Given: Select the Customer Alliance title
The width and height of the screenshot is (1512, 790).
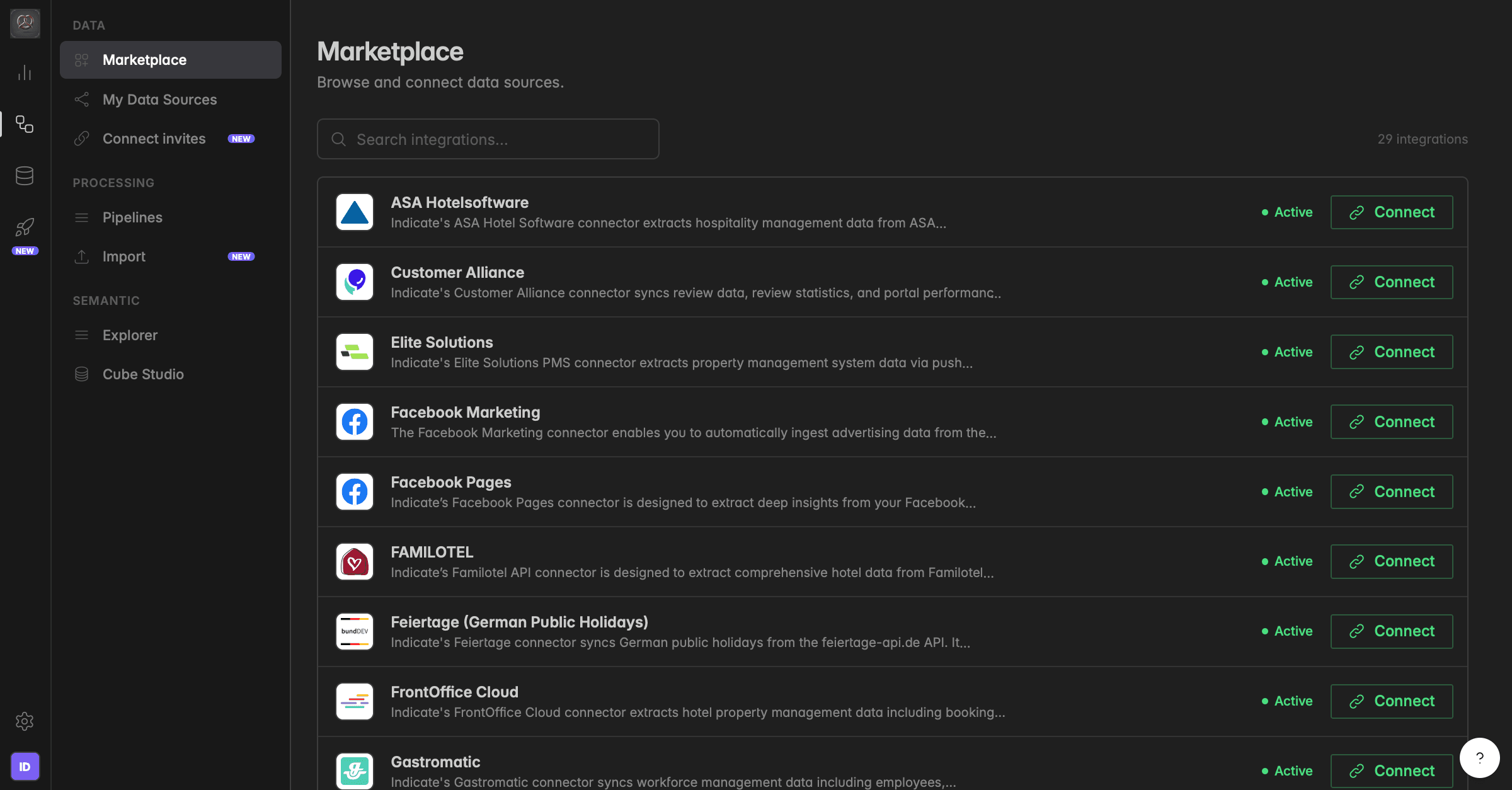Looking at the screenshot, I should [457, 273].
